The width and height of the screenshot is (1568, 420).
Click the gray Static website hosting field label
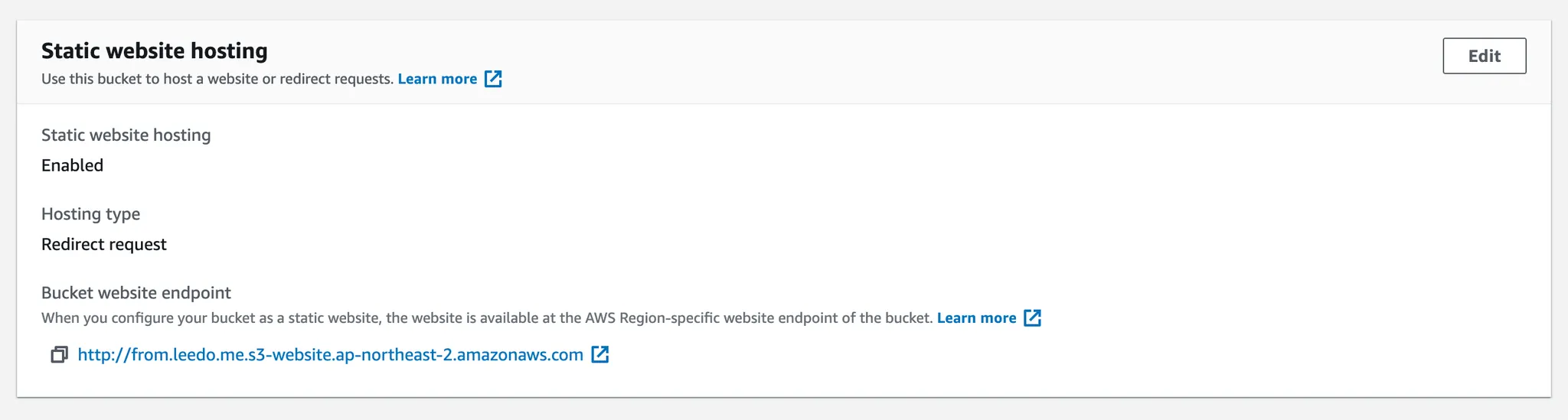tap(126, 135)
